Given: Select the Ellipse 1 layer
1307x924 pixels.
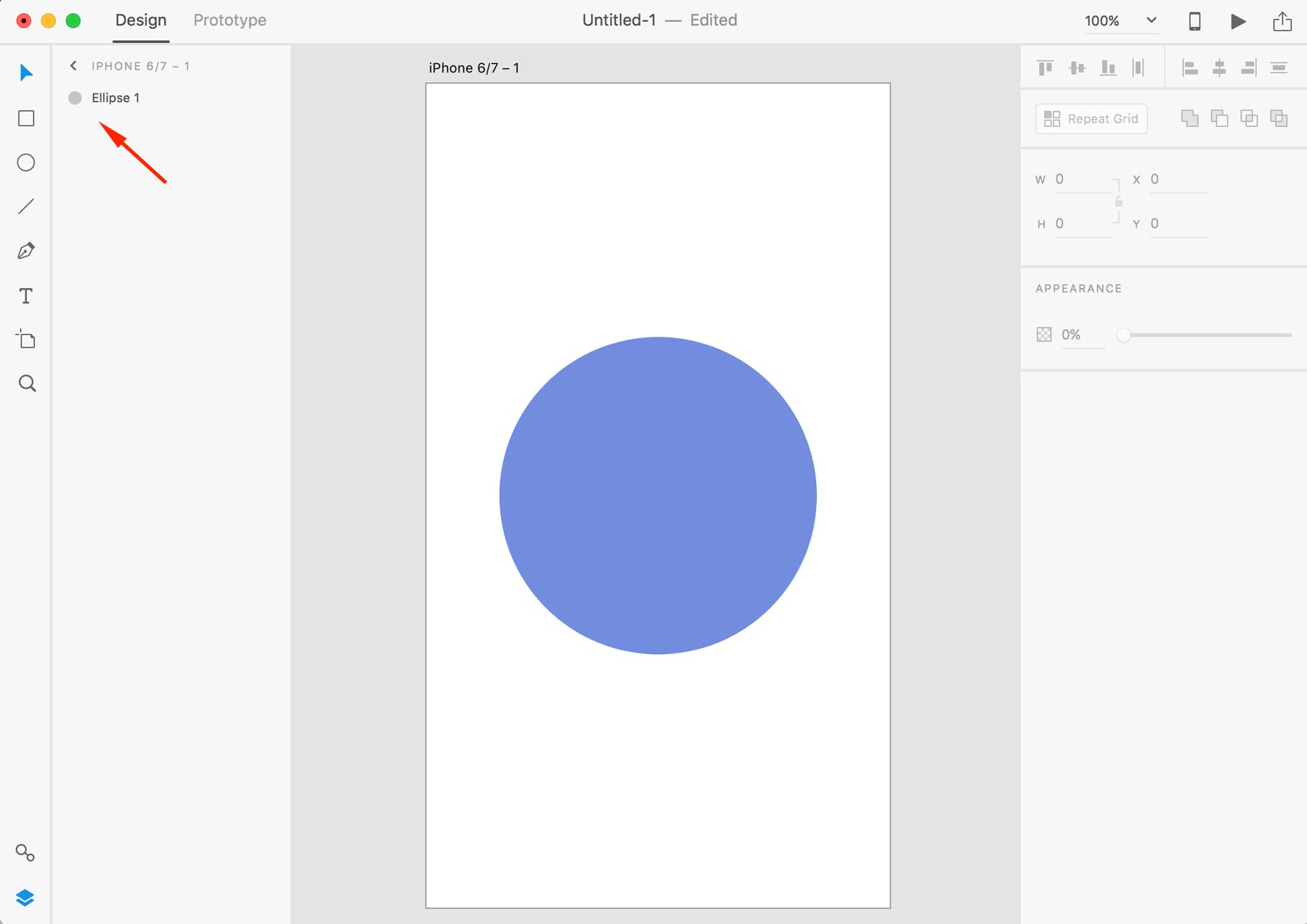Looking at the screenshot, I should click(115, 97).
